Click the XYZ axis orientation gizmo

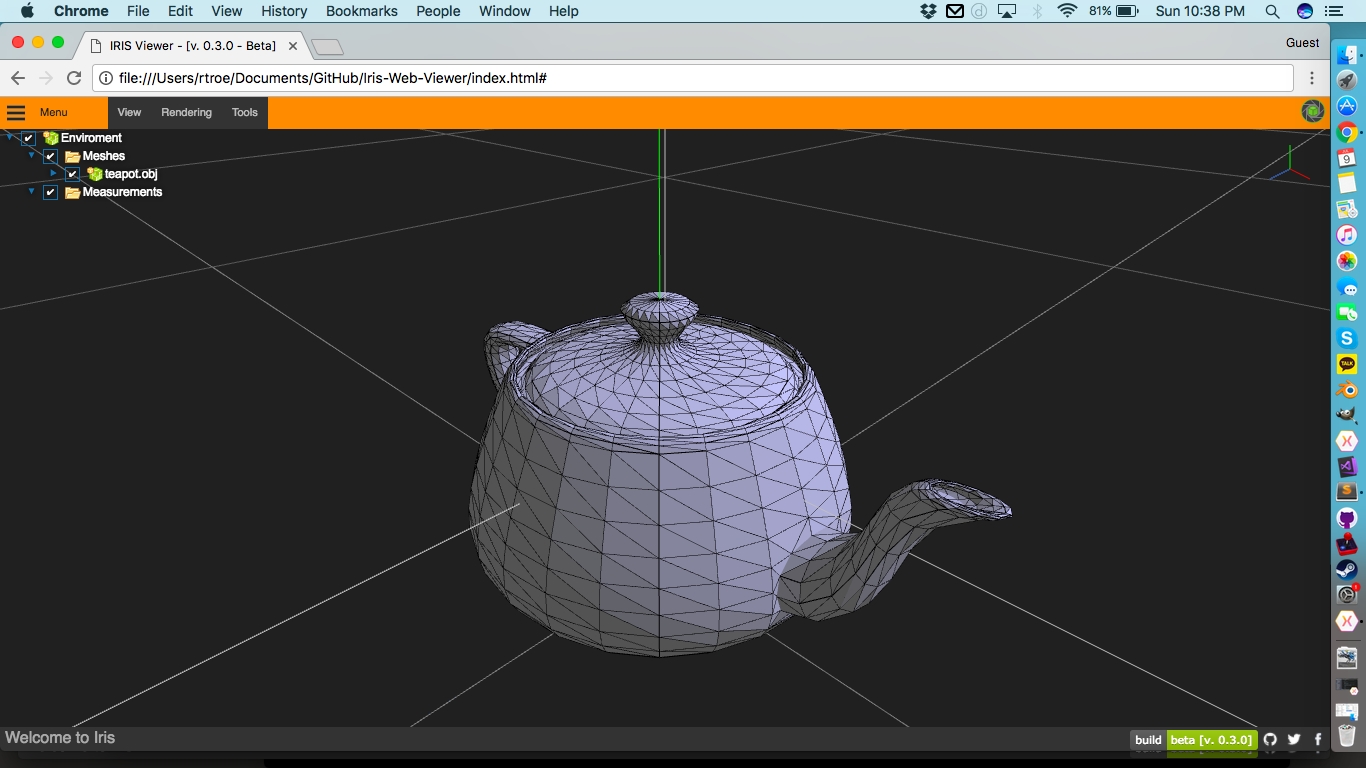click(1290, 166)
